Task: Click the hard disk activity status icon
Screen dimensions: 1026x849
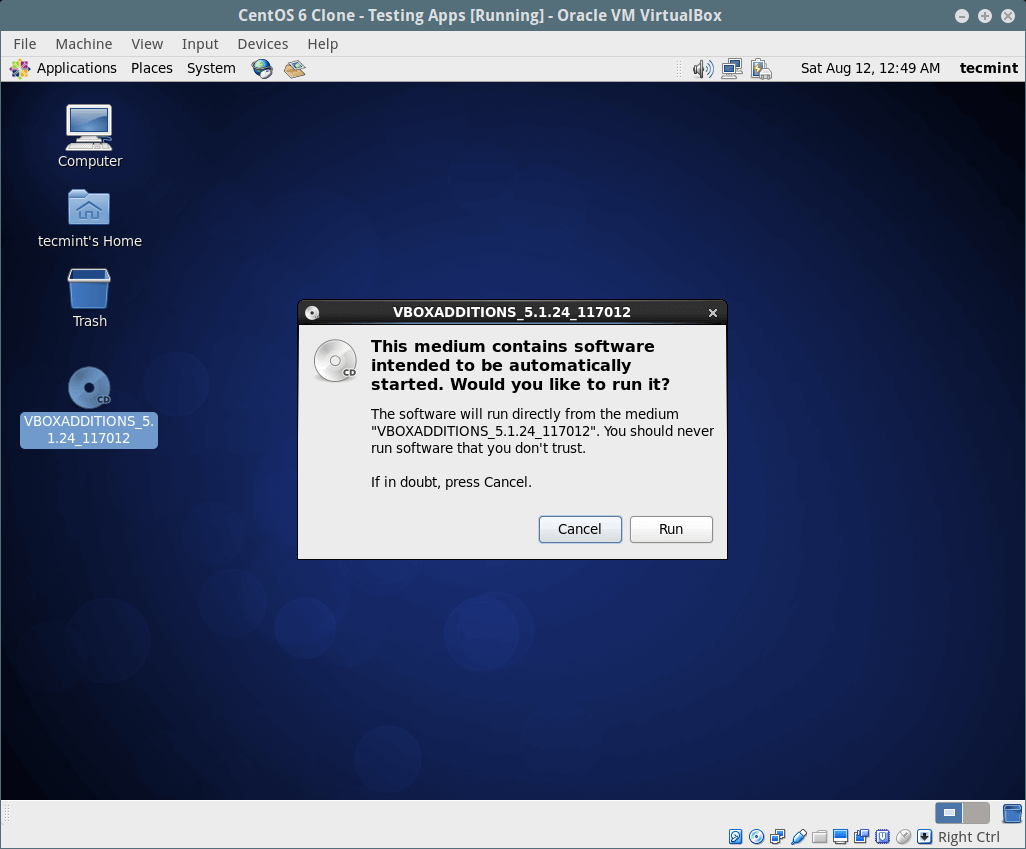Action: 736,837
